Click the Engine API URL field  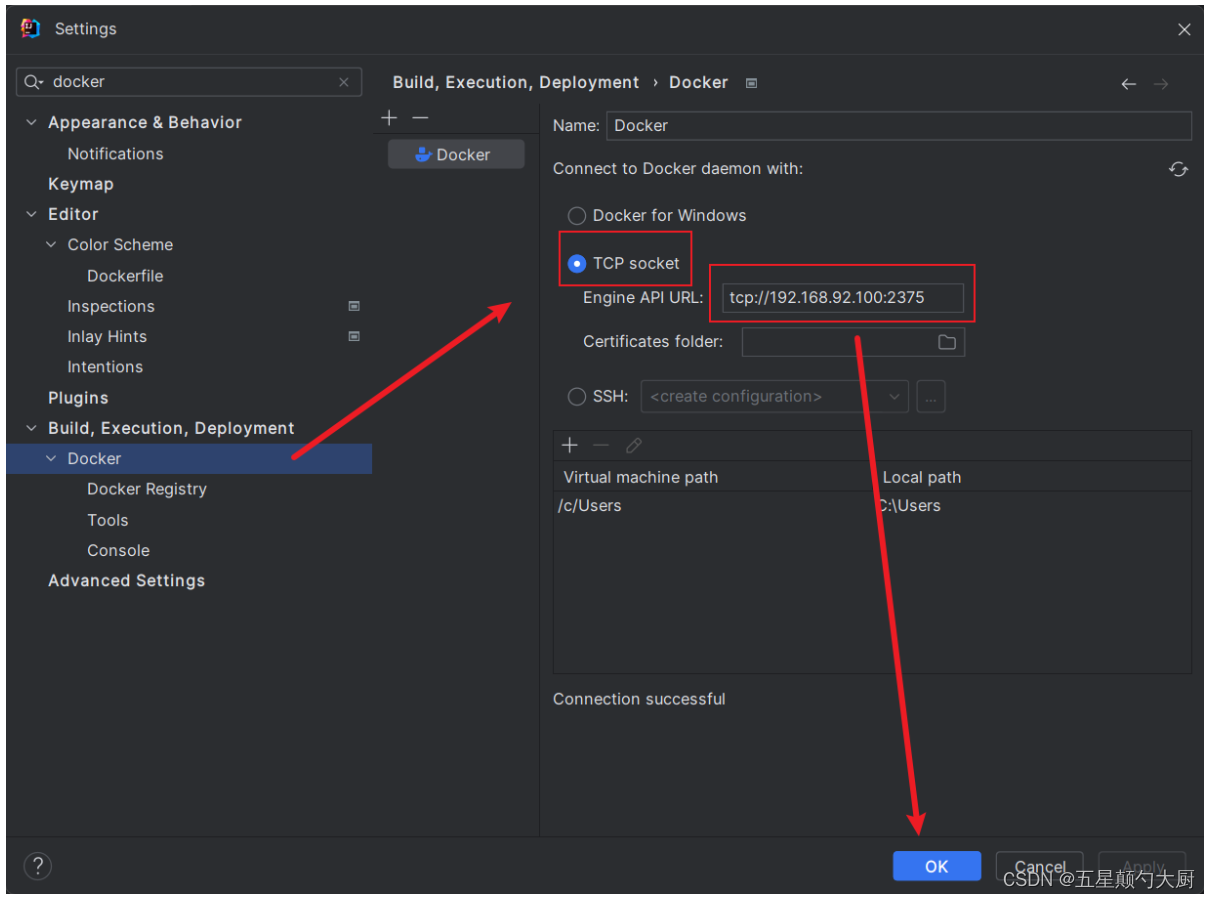click(843, 296)
